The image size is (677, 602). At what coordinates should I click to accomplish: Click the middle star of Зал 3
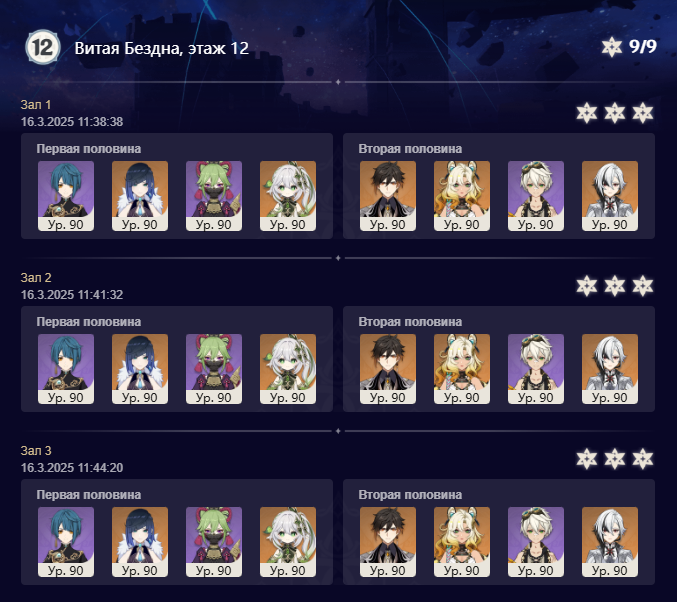pos(614,459)
